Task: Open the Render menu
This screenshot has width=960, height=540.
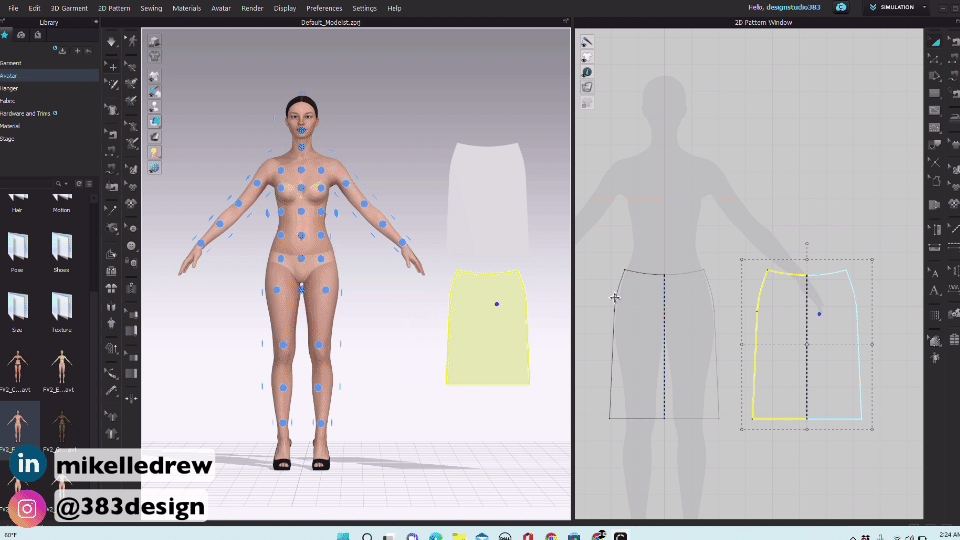Action: pos(252,8)
